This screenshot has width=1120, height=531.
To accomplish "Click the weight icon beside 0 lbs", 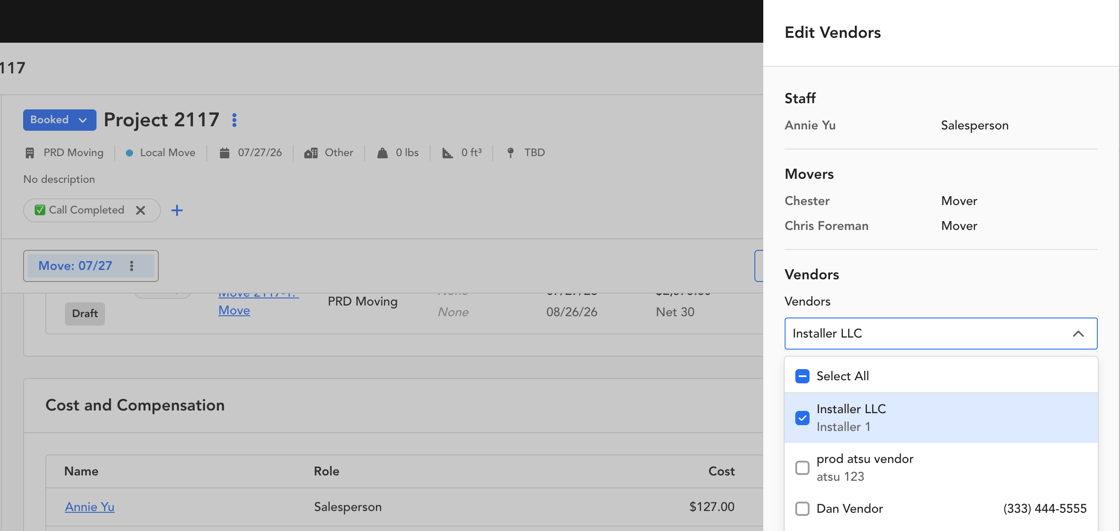I will [382, 153].
